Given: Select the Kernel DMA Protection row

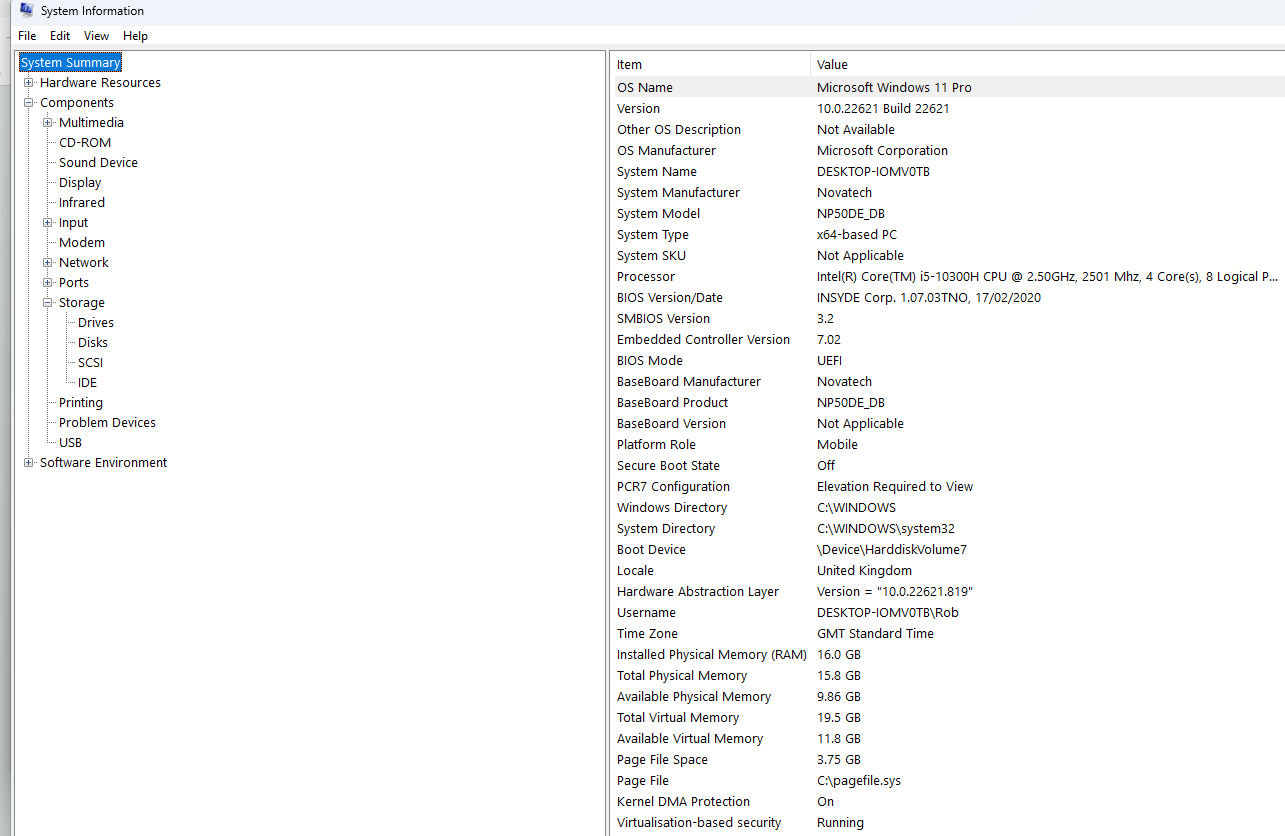Looking at the screenshot, I should (x=947, y=802).
